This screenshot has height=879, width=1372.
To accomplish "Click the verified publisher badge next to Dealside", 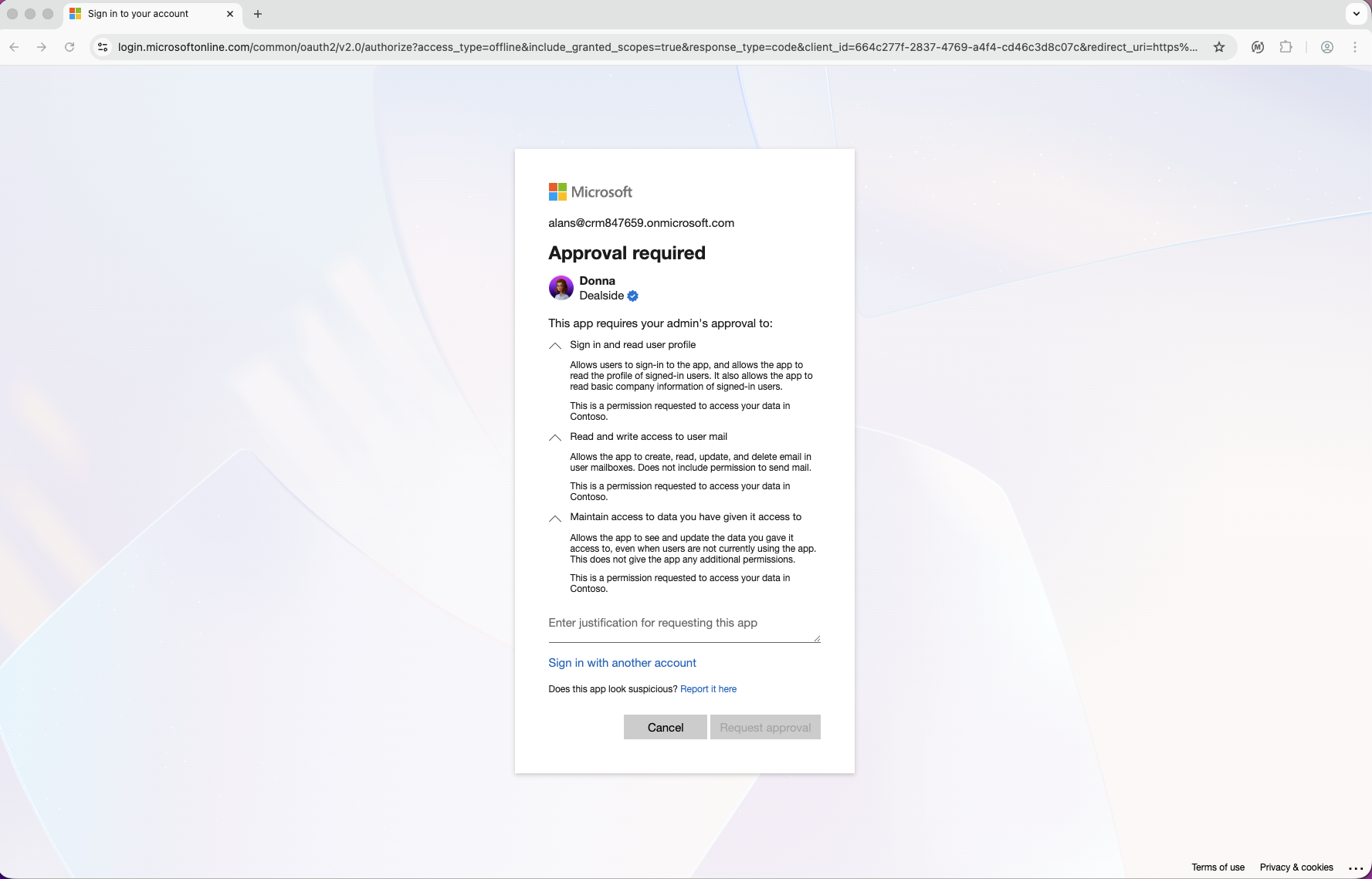I will [x=633, y=296].
